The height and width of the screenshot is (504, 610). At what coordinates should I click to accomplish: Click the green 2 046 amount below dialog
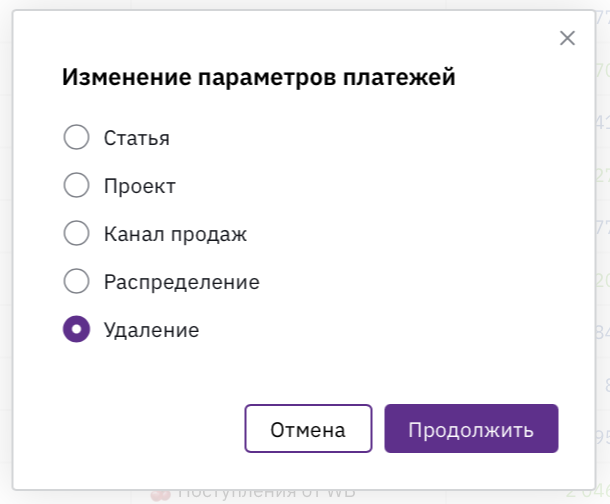point(587,494)
